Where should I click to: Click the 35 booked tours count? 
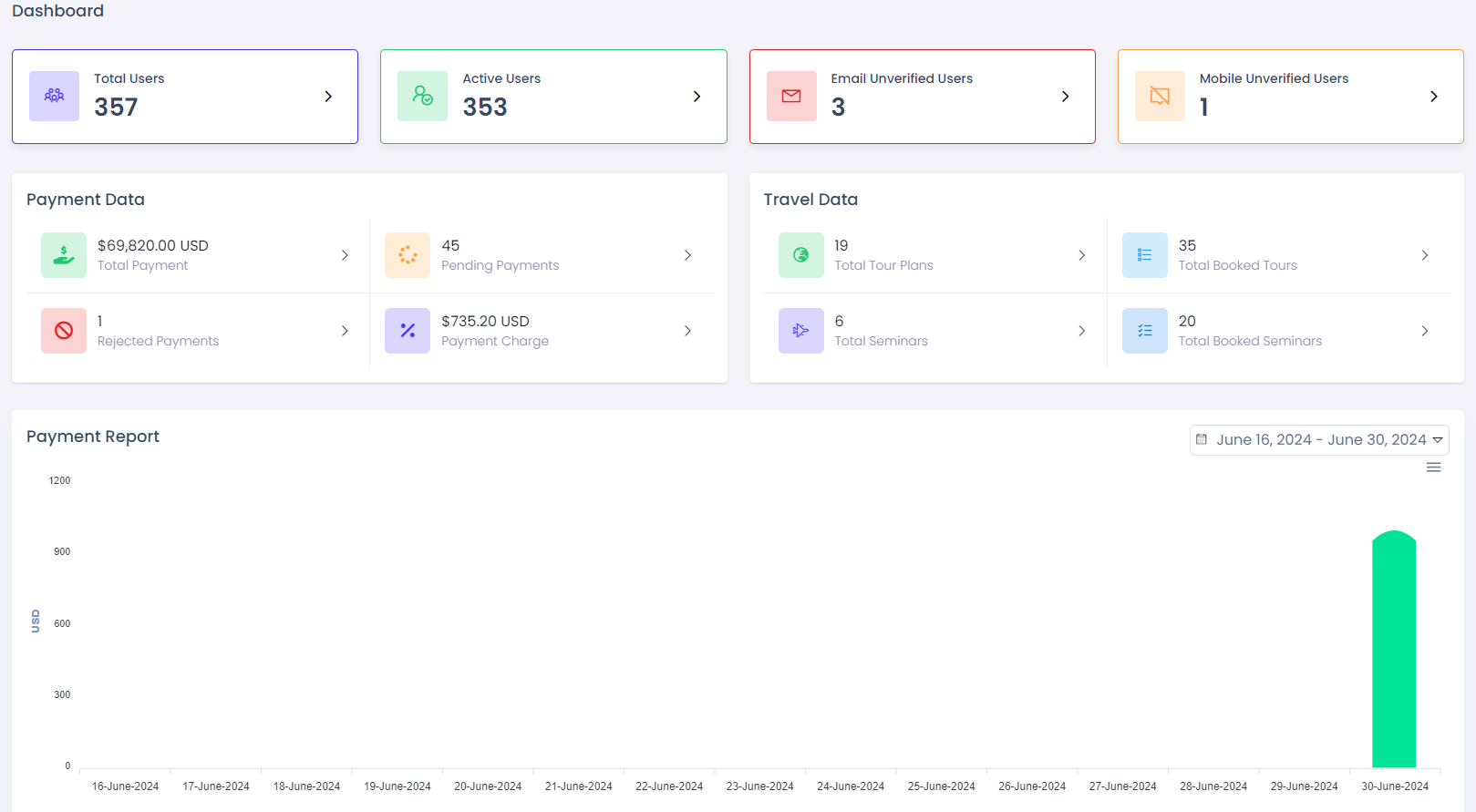(x=1187, y=245)
